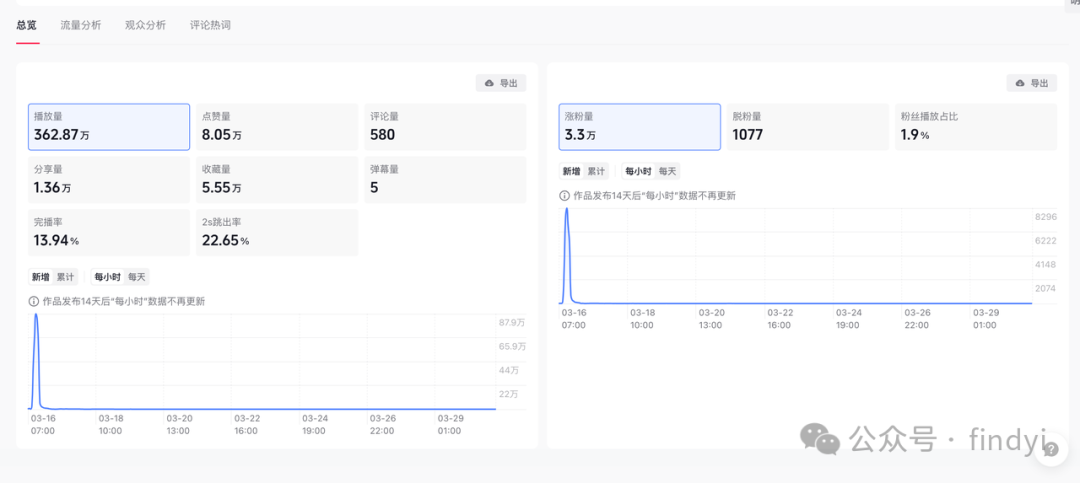Click info icon beside left chart notice
Screen dimensions: 1080x483
point(34,301)
